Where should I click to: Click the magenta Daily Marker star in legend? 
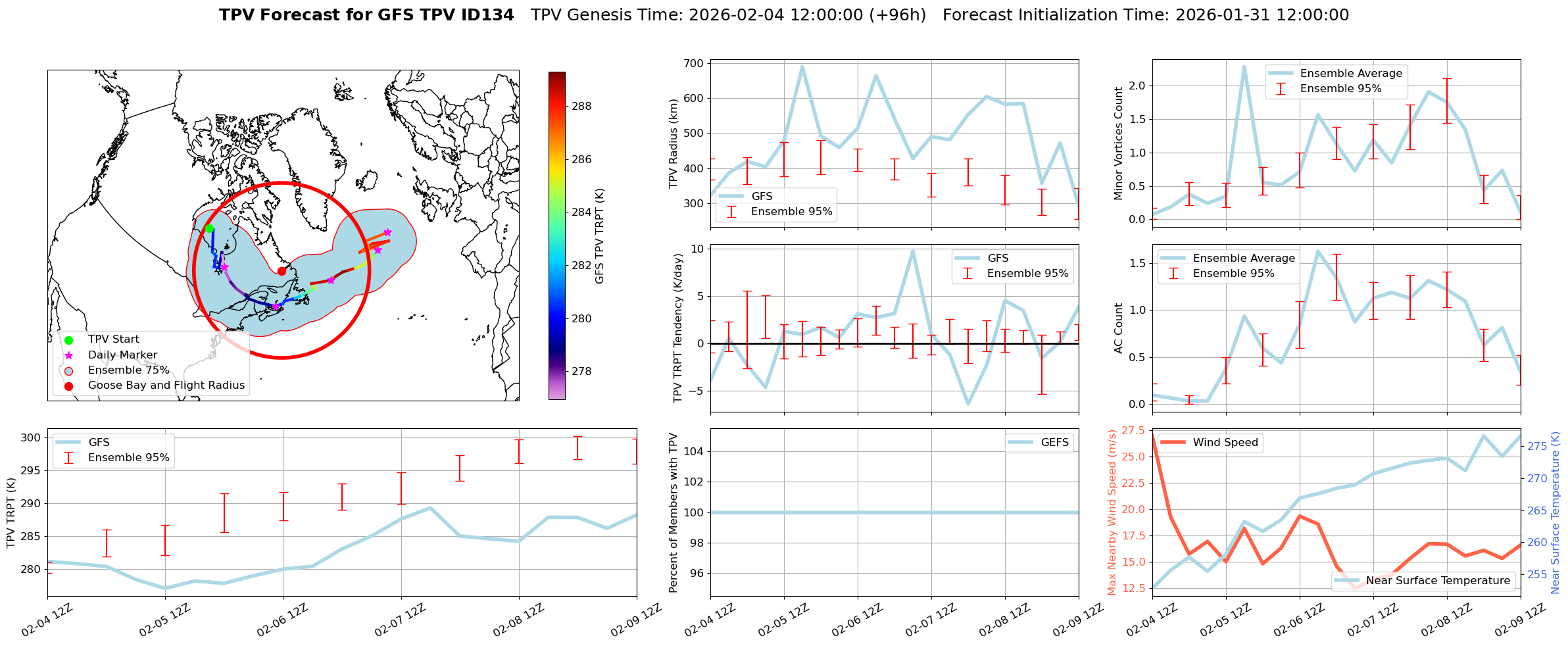coord(69,355)
